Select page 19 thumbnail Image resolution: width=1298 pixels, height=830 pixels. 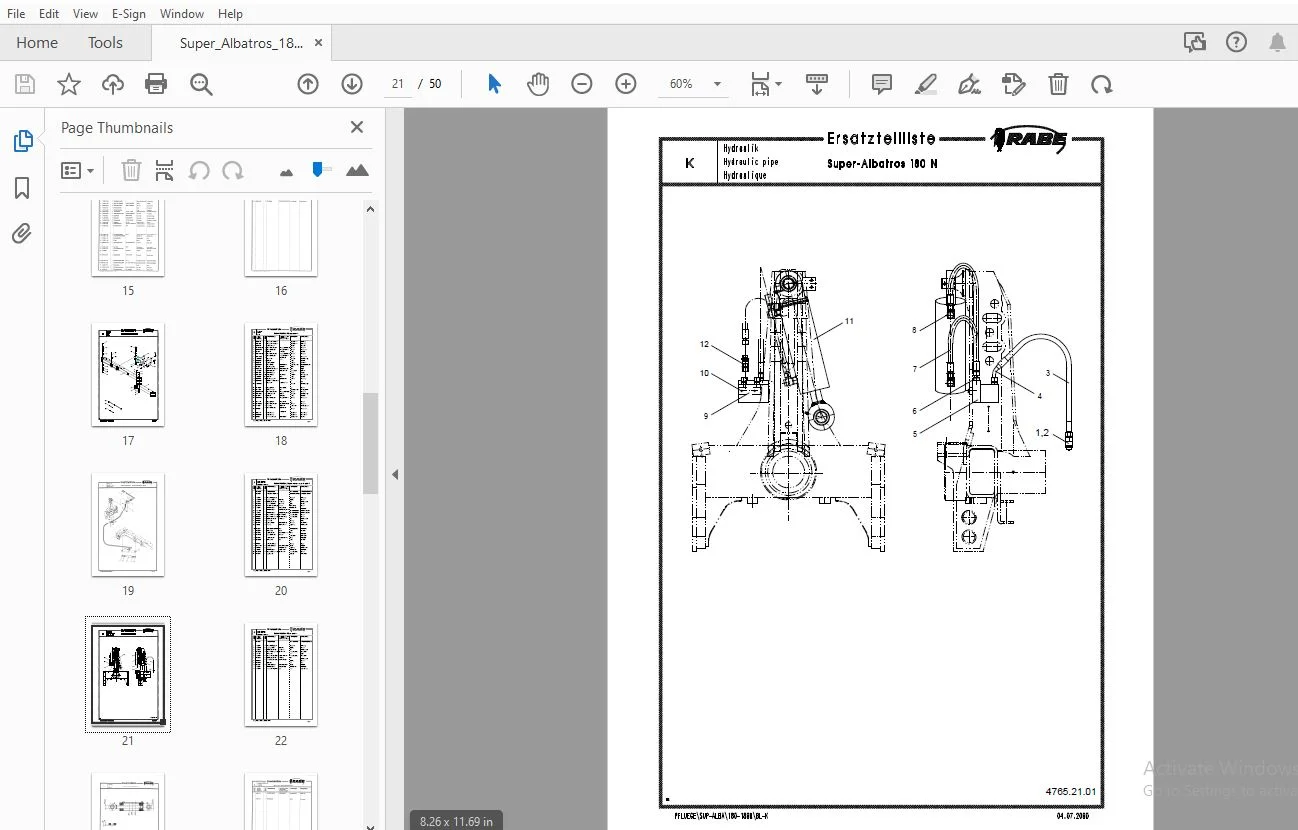[128, 525]
